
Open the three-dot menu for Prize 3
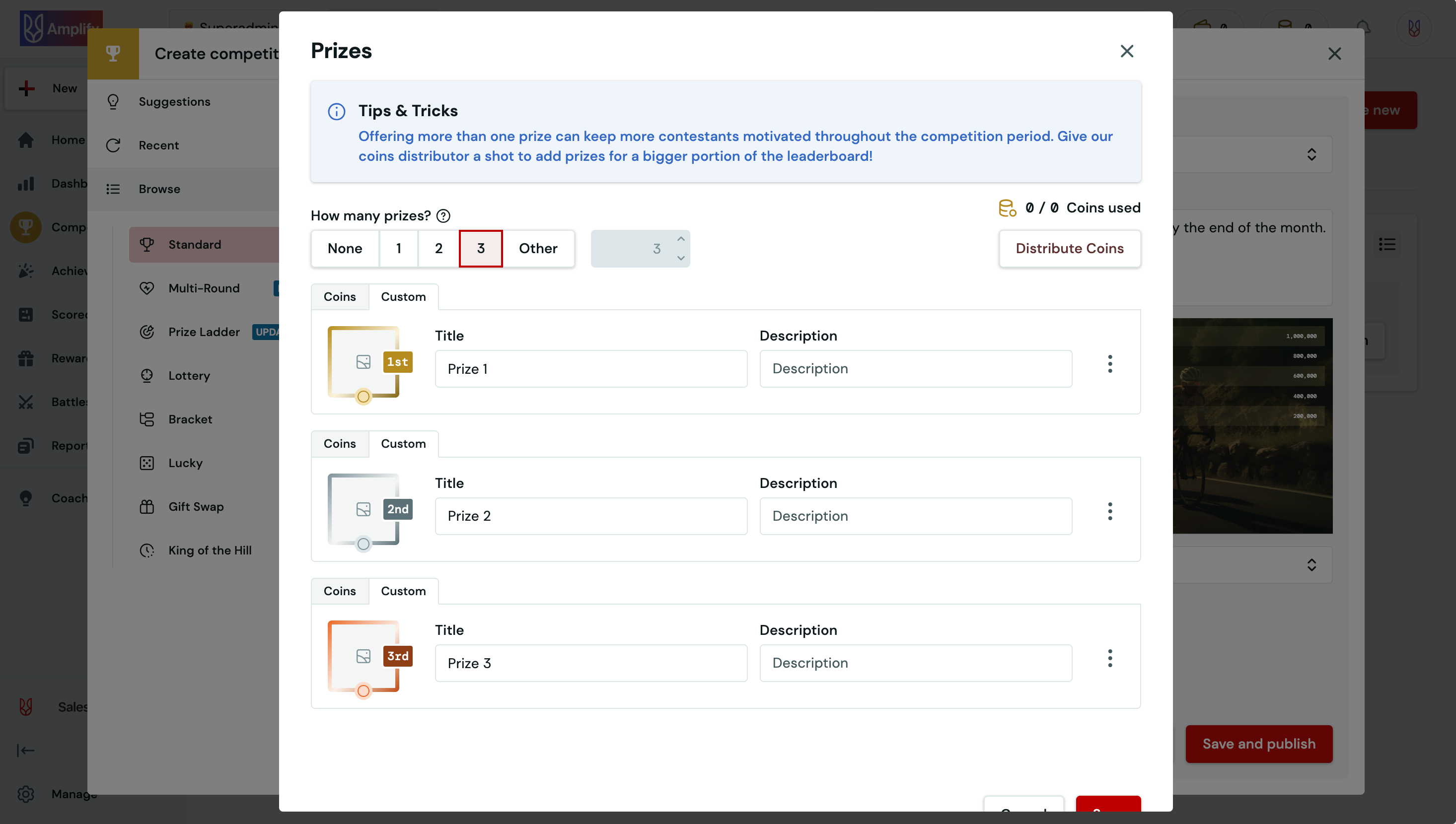tap(1109, 658)
